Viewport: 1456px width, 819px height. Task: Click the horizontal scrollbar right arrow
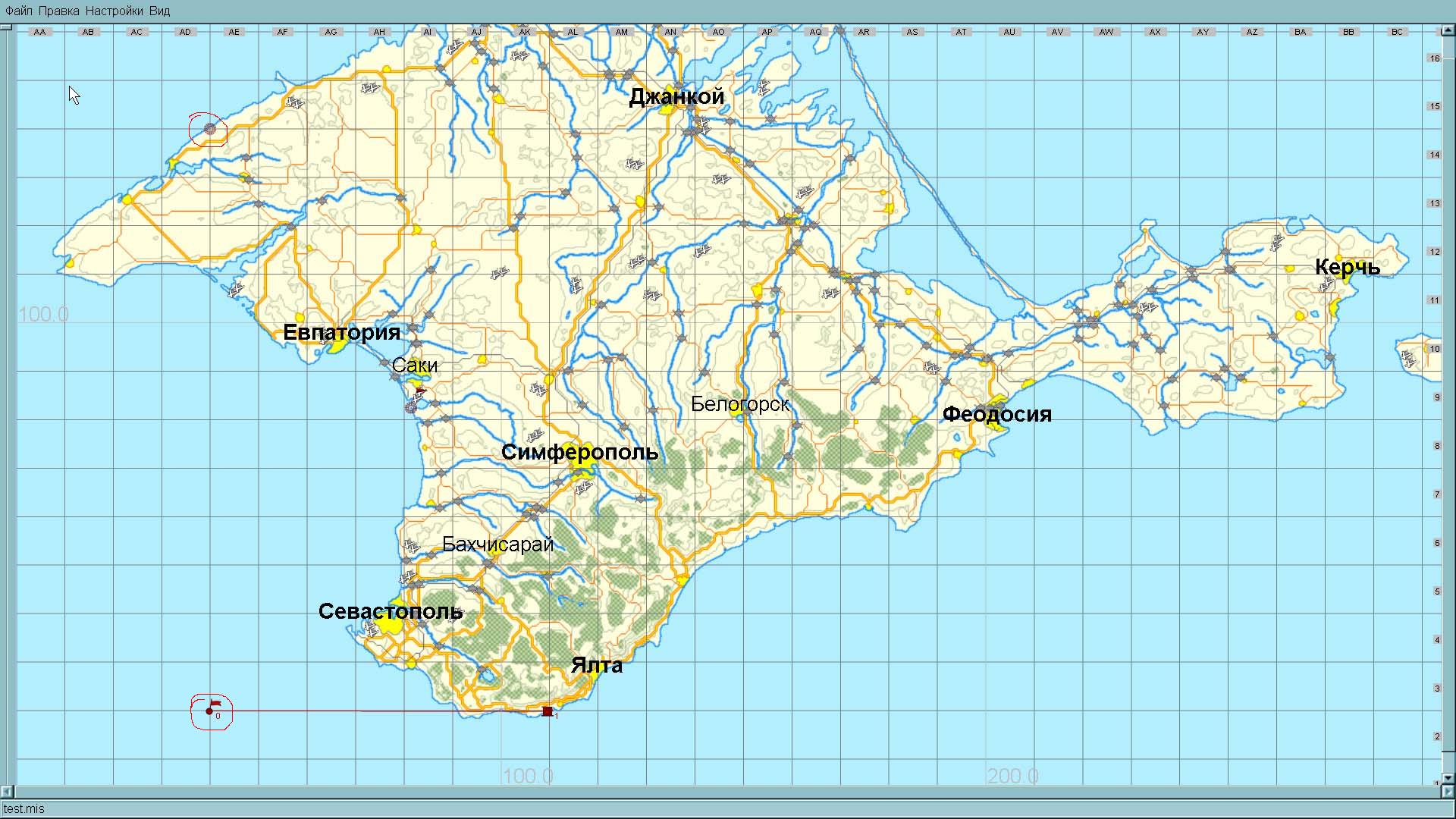pyautogui.click(x=1448, y=792)
